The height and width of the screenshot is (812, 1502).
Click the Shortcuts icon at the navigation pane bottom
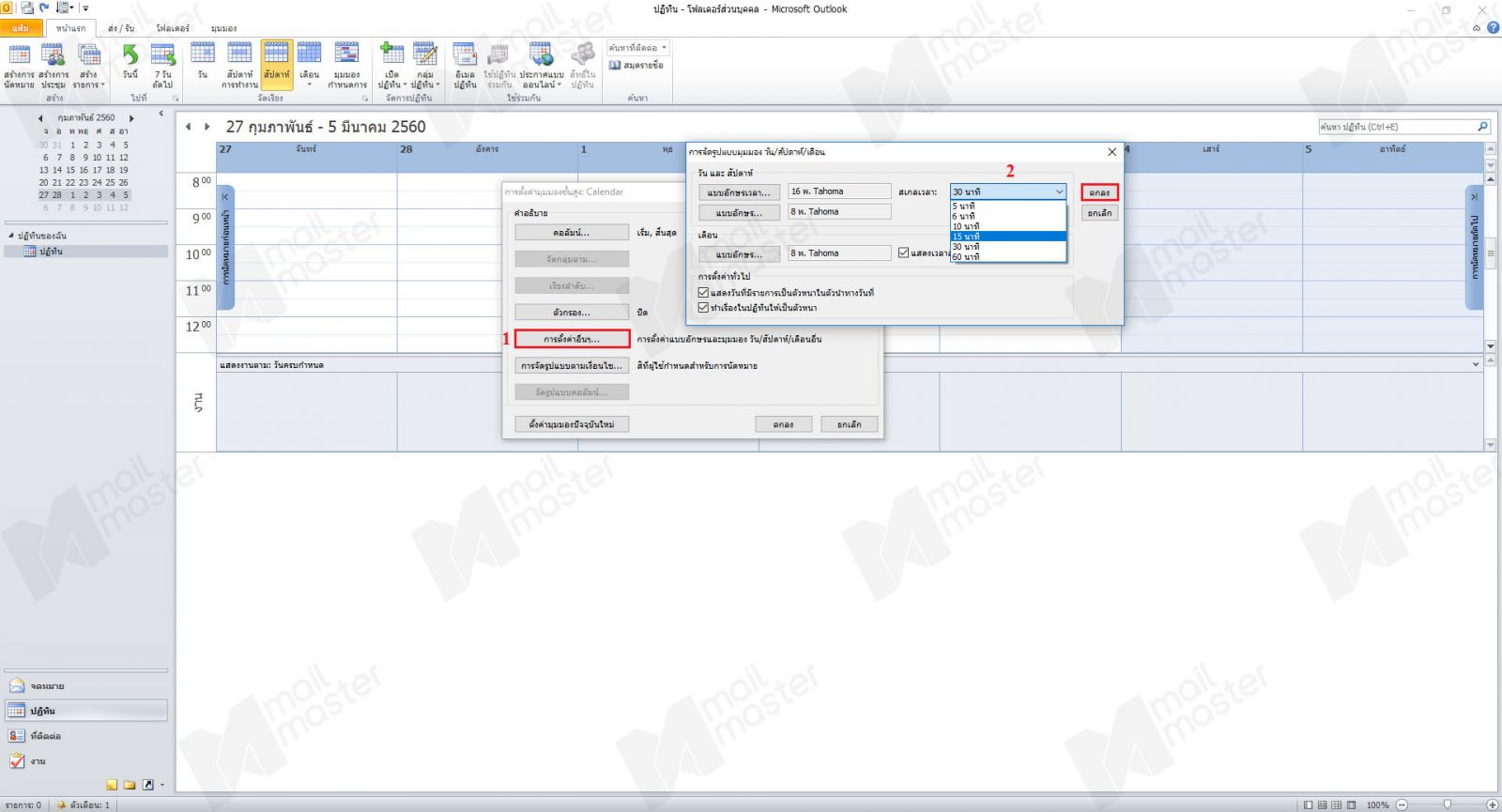coord(147,785)
